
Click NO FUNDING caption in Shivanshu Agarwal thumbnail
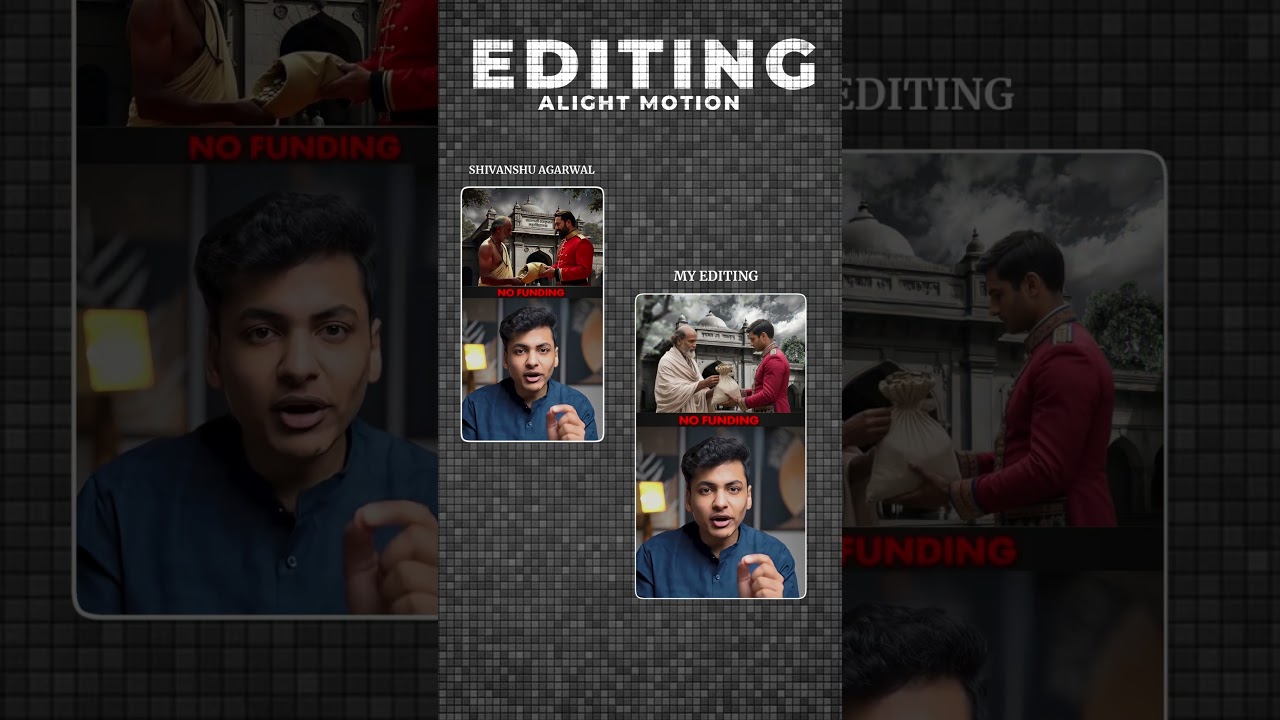(x=531, y=293)
